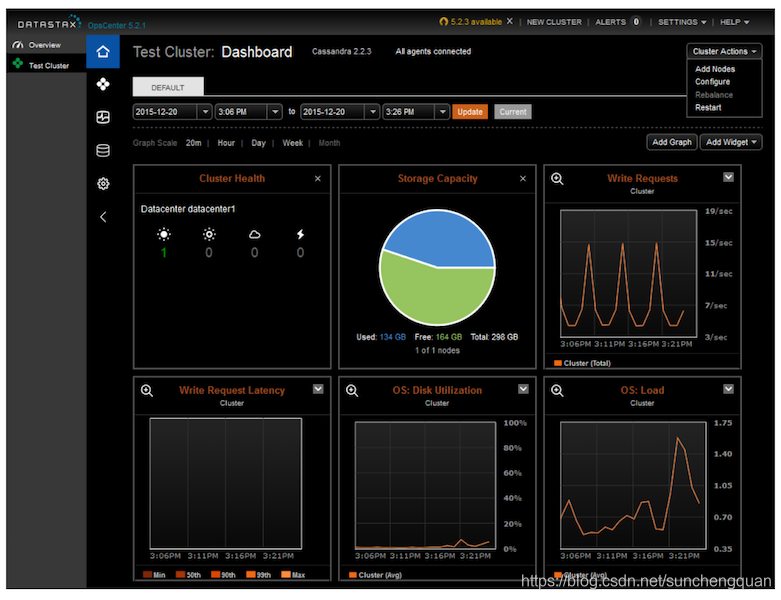Open the cluster ring view icon
Viewport: 781px width, 600px height.
tap(103, 84)
